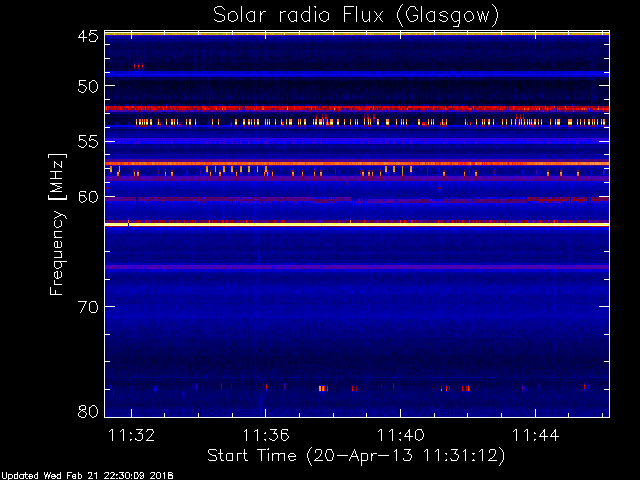Click the Start Time axis label
The height and width of the screenshot is (480, 640).
356,456
